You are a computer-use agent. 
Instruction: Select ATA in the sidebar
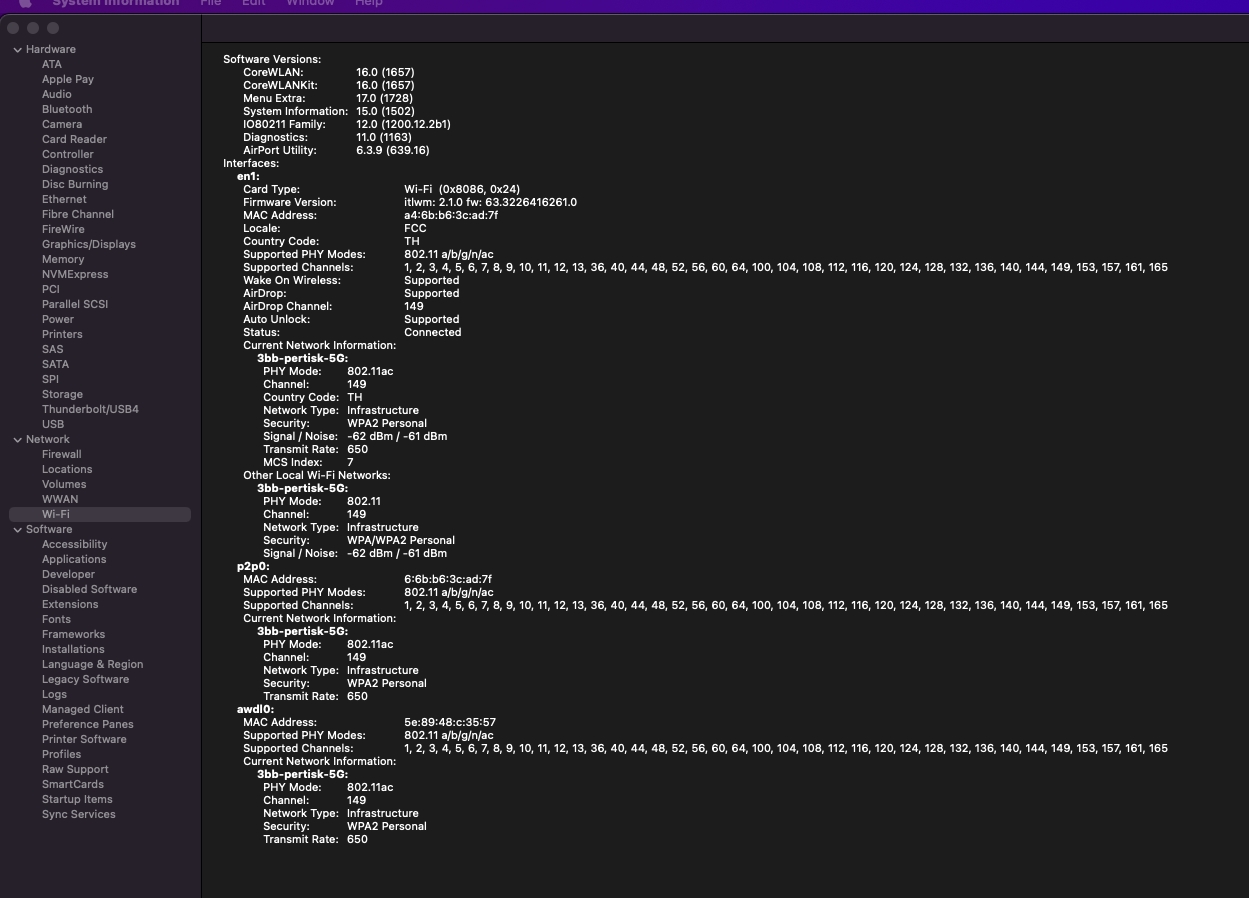(x=52, y=64)
